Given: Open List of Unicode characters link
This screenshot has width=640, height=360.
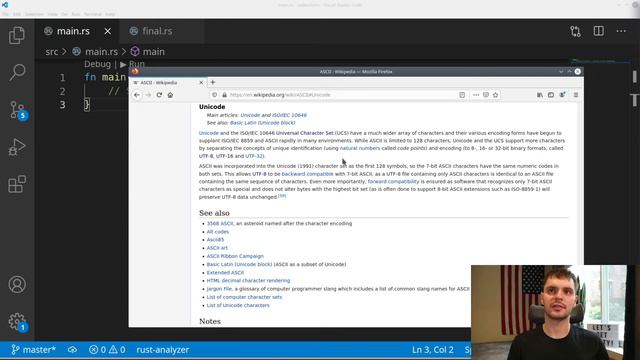Looking at the screenshot, I should pyautogui.click(x=238, y=305).
